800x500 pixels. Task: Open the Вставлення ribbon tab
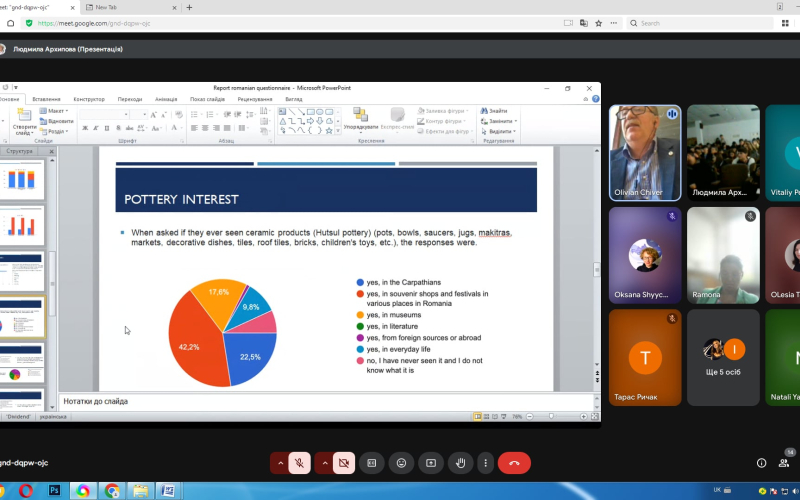(x=46, y=99)
